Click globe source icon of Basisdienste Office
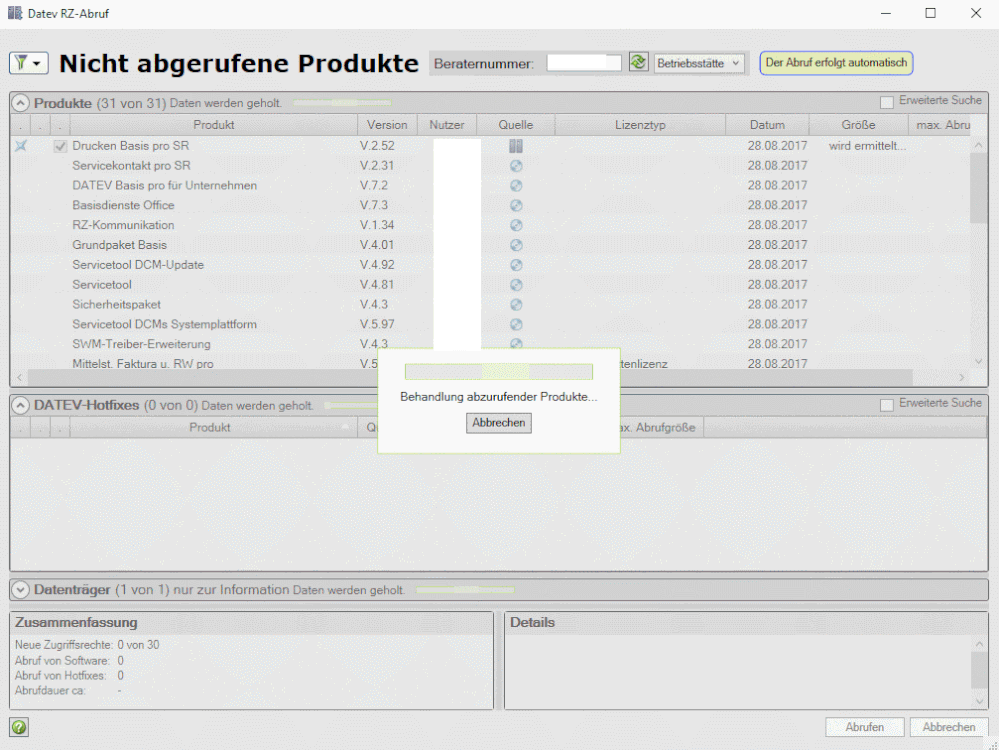The image size is (999, 750). (516, 205)
